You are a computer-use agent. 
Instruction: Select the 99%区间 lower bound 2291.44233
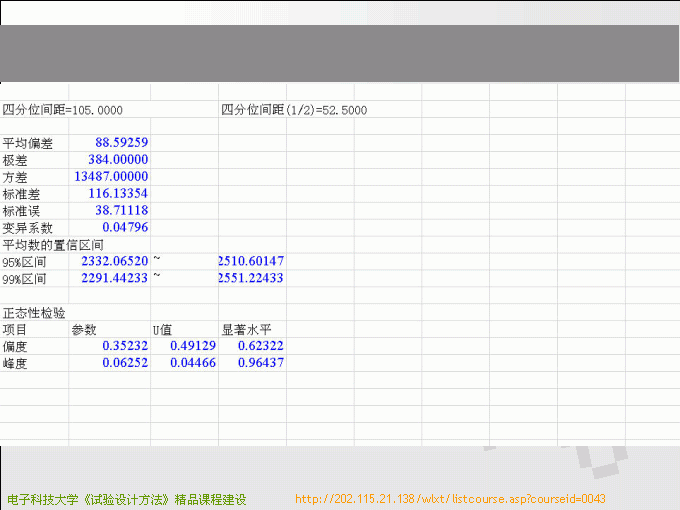click(x=114, y=278)
